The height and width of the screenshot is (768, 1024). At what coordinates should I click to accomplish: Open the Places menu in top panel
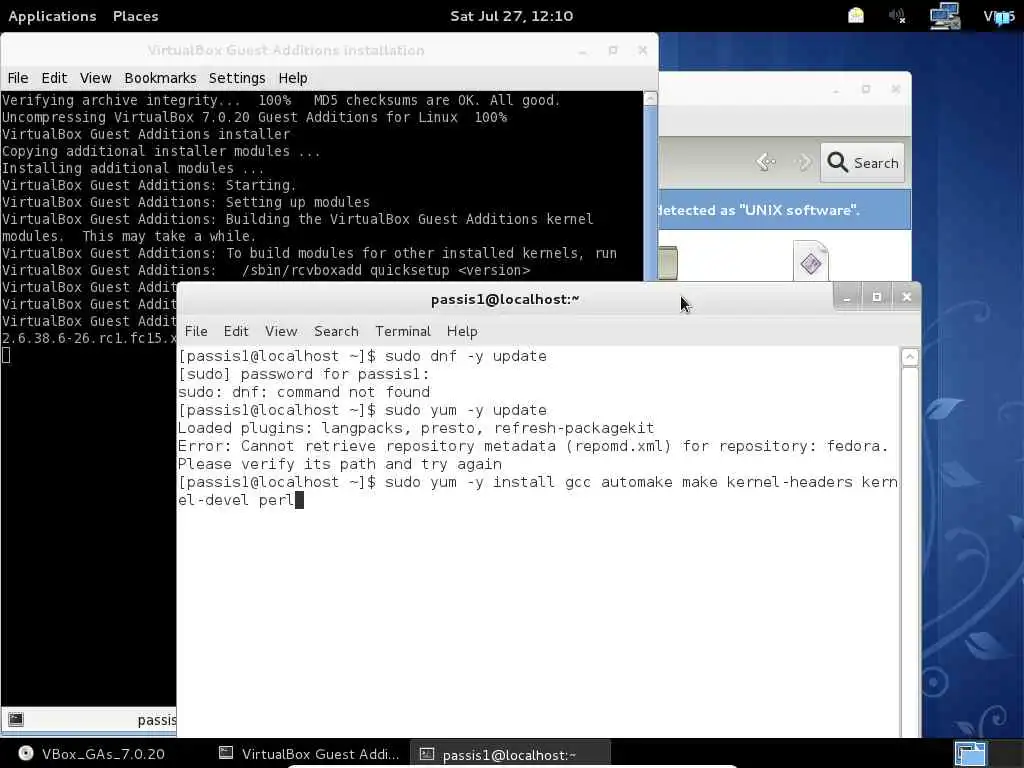tap(136, 16)
